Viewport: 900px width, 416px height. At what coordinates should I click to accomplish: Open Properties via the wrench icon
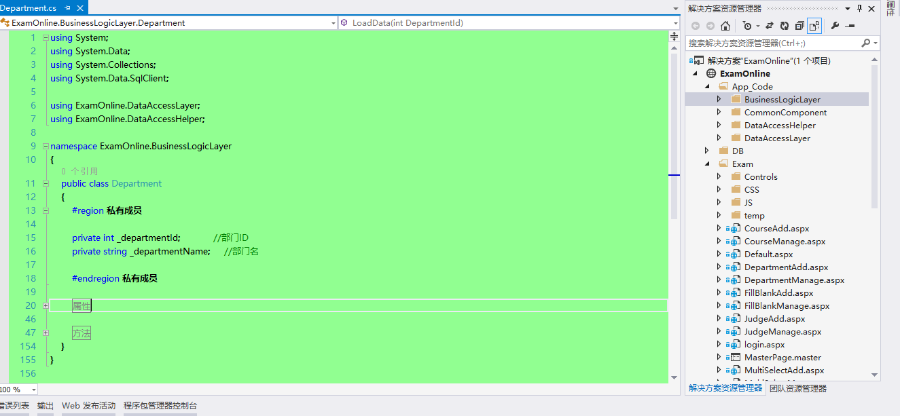click(x=835, y=26)
